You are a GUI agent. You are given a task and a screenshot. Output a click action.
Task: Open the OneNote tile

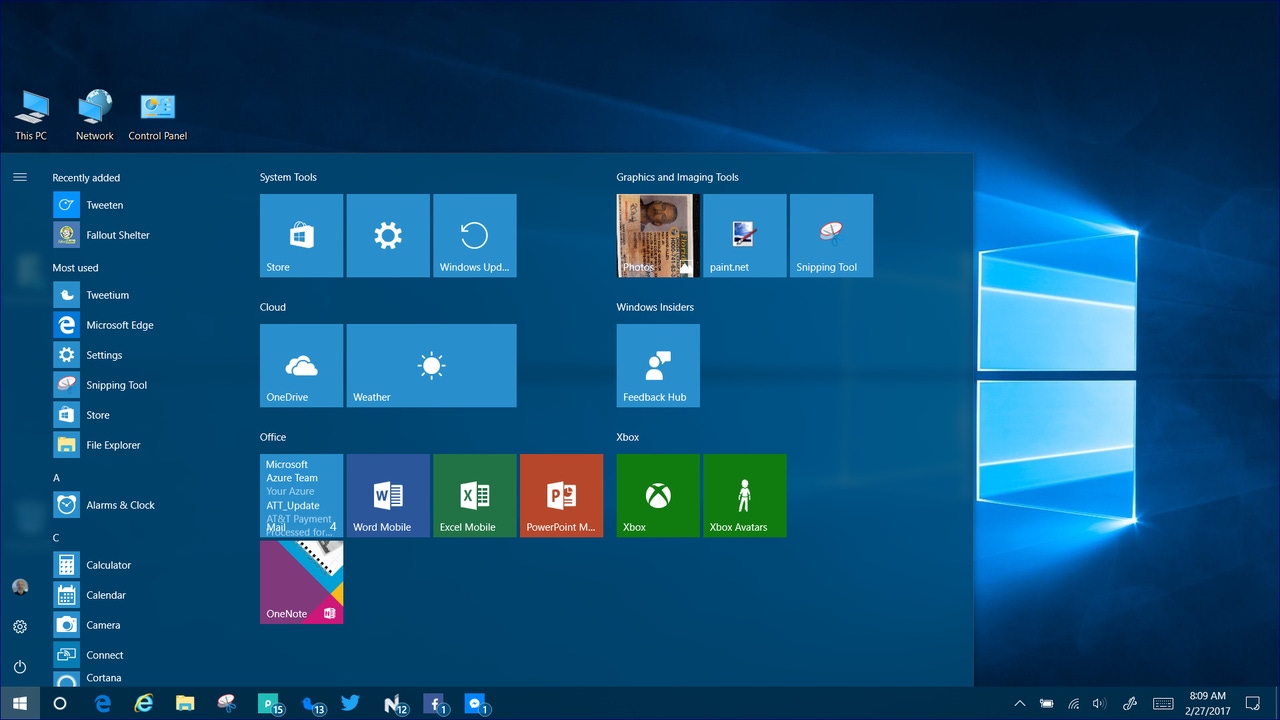301,582
